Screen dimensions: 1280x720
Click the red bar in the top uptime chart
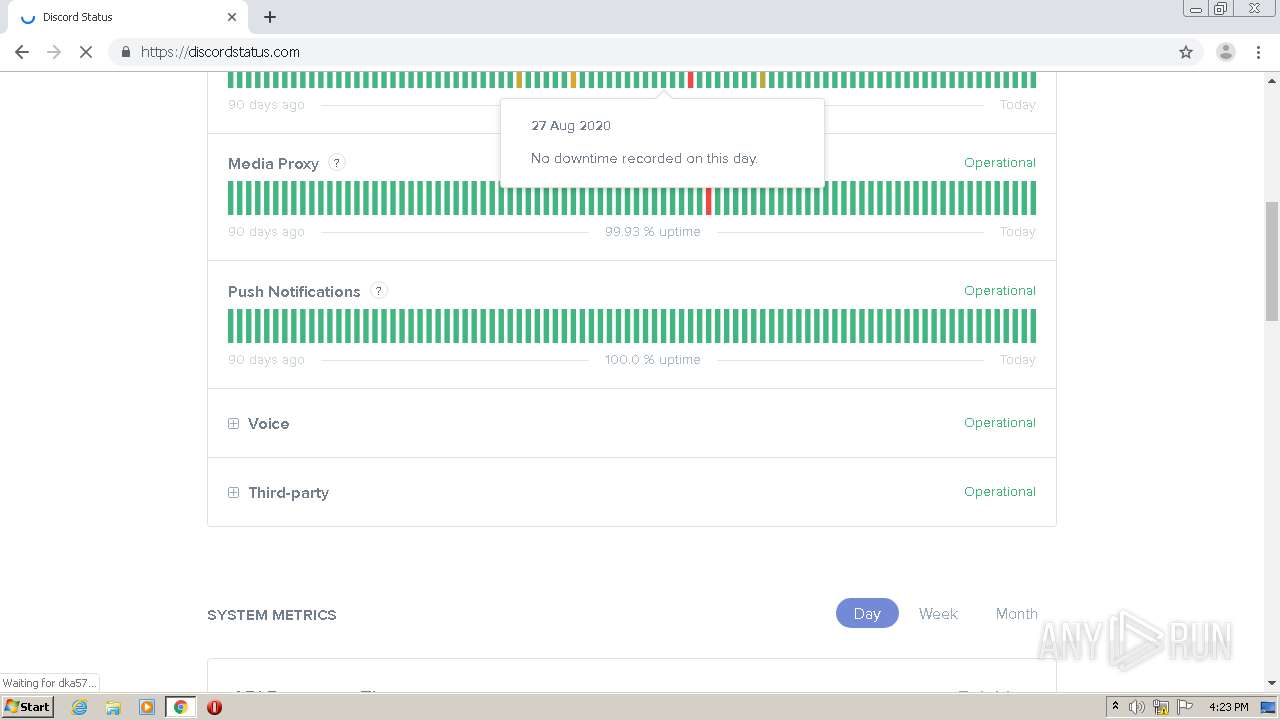[x=690, y=80]
